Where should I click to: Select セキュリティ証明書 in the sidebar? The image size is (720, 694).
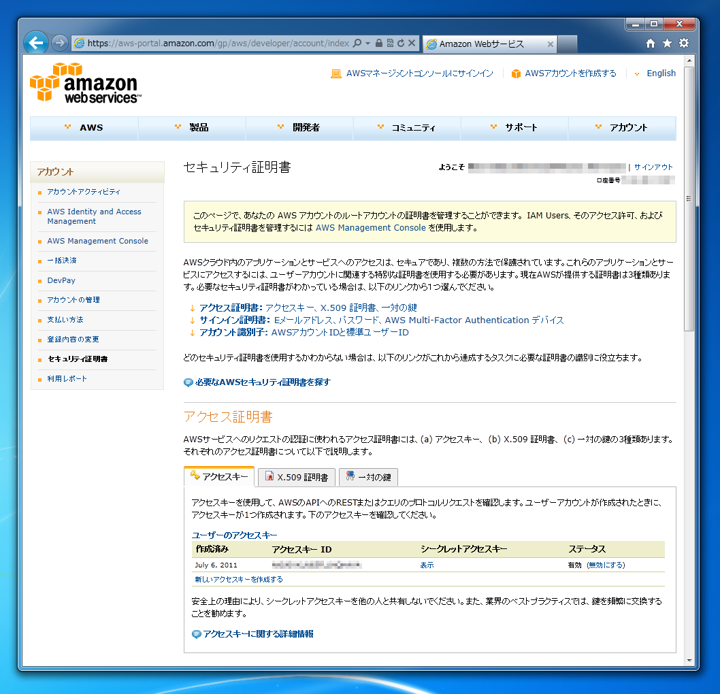pos(78,359)
